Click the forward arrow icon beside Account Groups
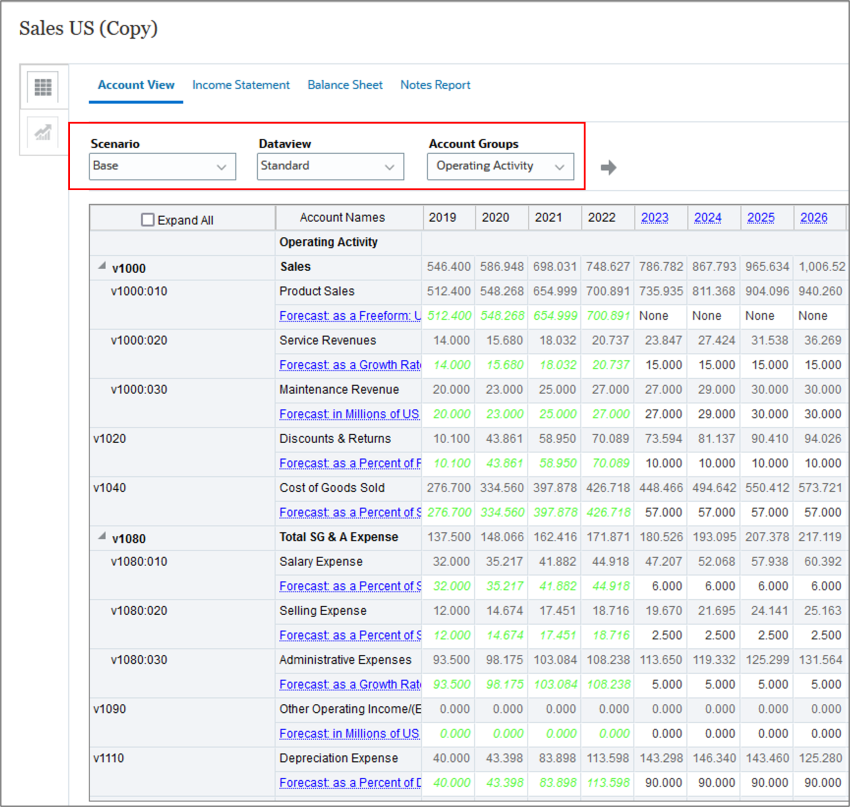 coord(608,167)
